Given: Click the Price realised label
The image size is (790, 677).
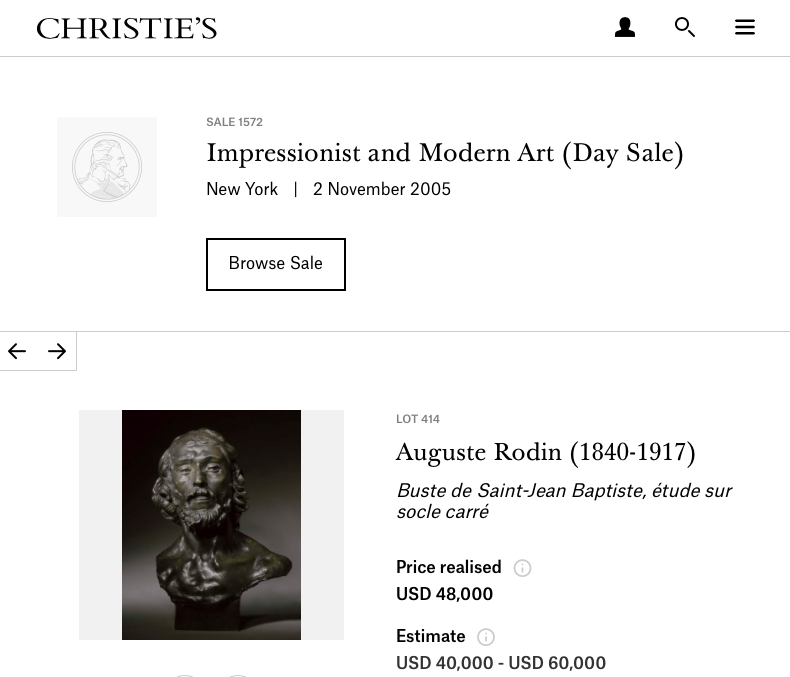Looking at the screenshot, I should (448, 567).
